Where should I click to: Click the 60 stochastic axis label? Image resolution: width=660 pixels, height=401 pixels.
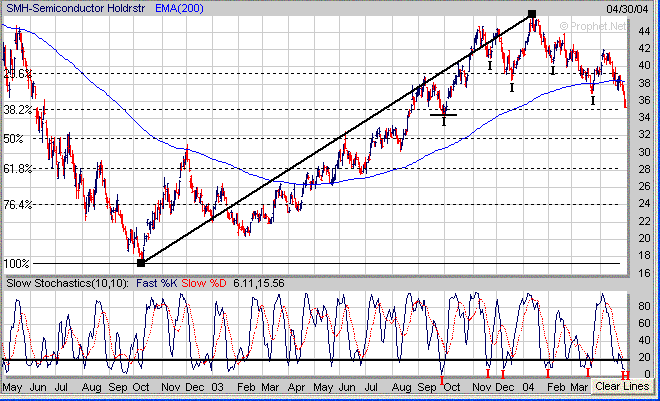tap(644, 323)
